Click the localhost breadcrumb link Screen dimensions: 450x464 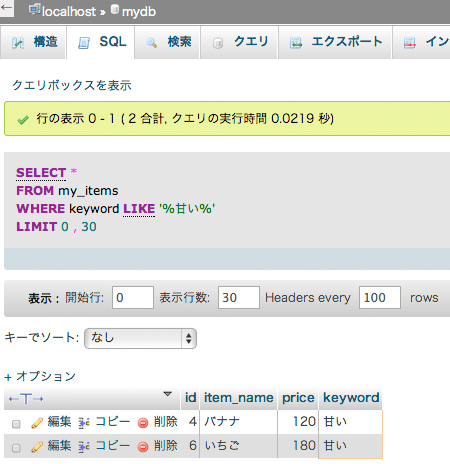tap(69, 12)
